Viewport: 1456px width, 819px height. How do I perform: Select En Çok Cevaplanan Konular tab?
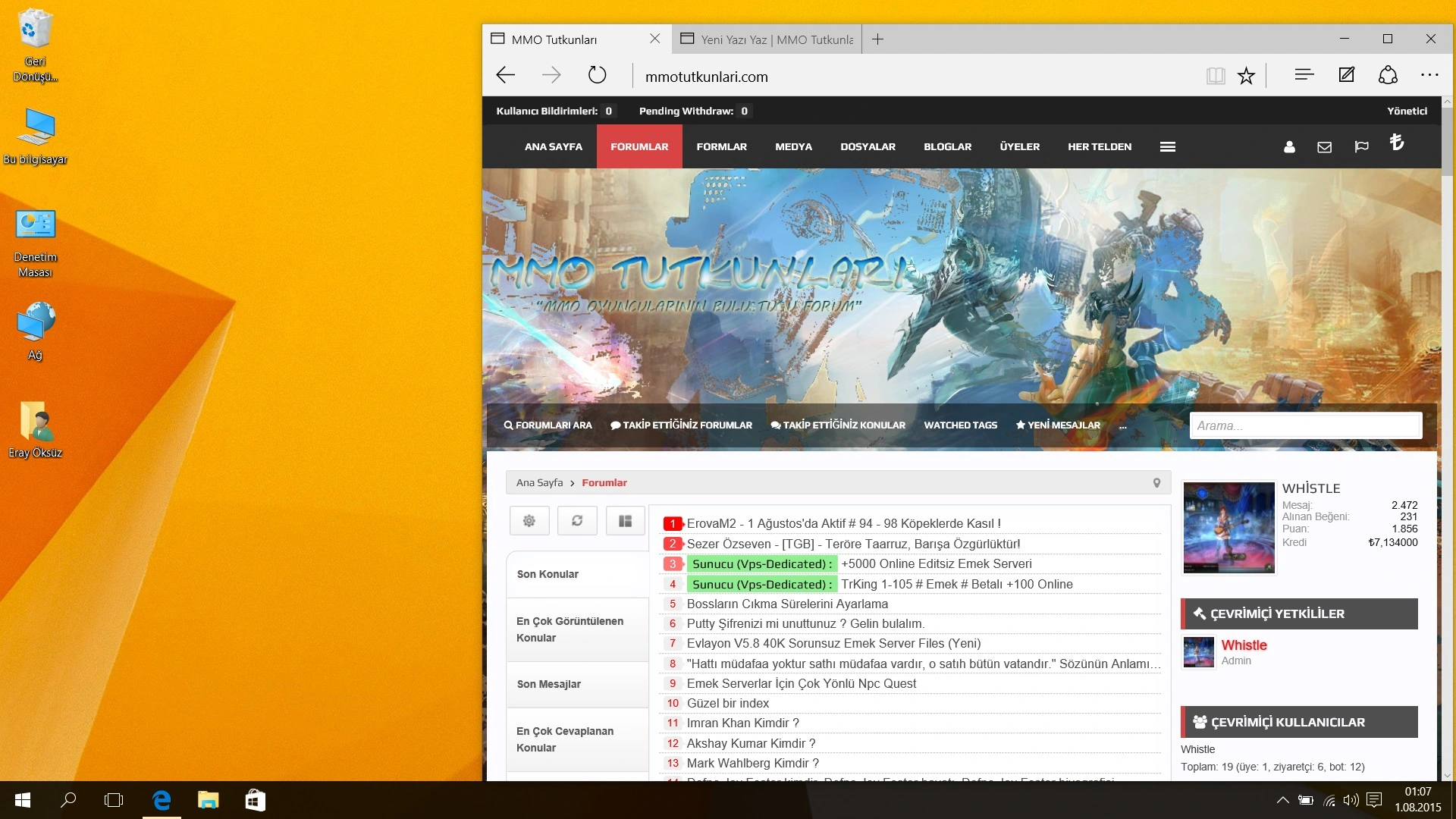point(577,739)
